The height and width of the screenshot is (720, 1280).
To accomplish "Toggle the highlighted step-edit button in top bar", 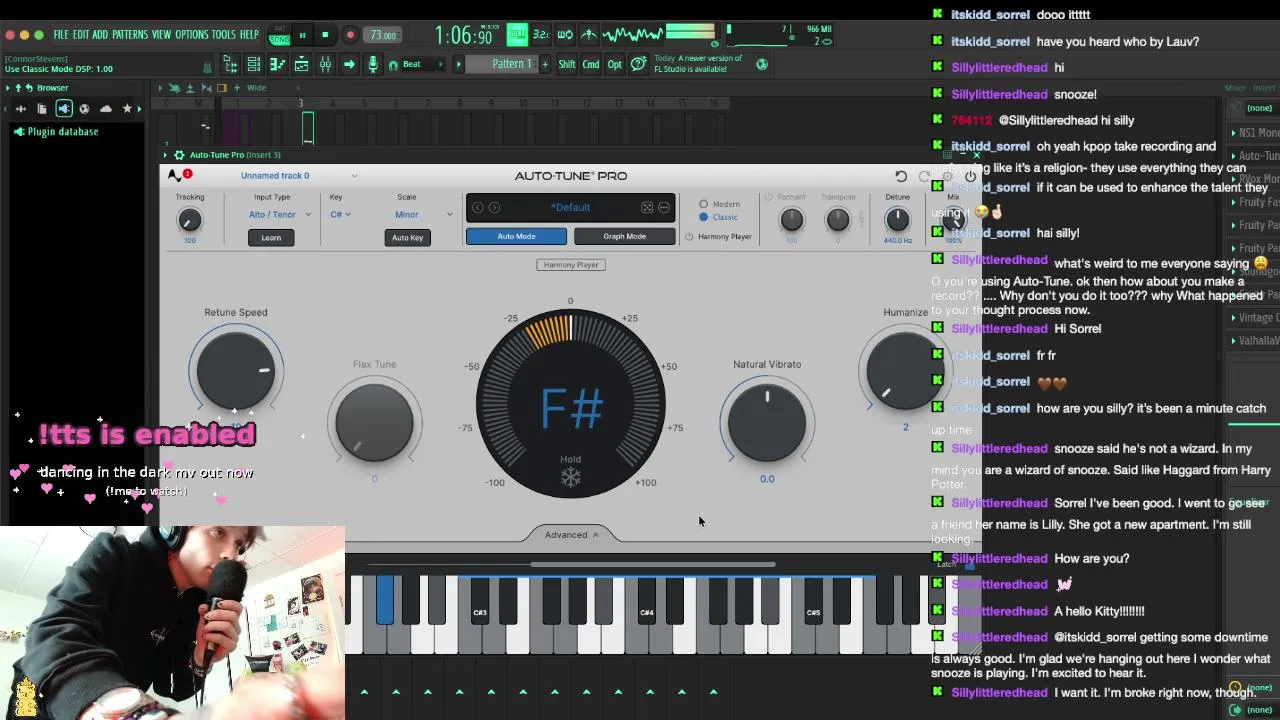I will pos(517,35).
